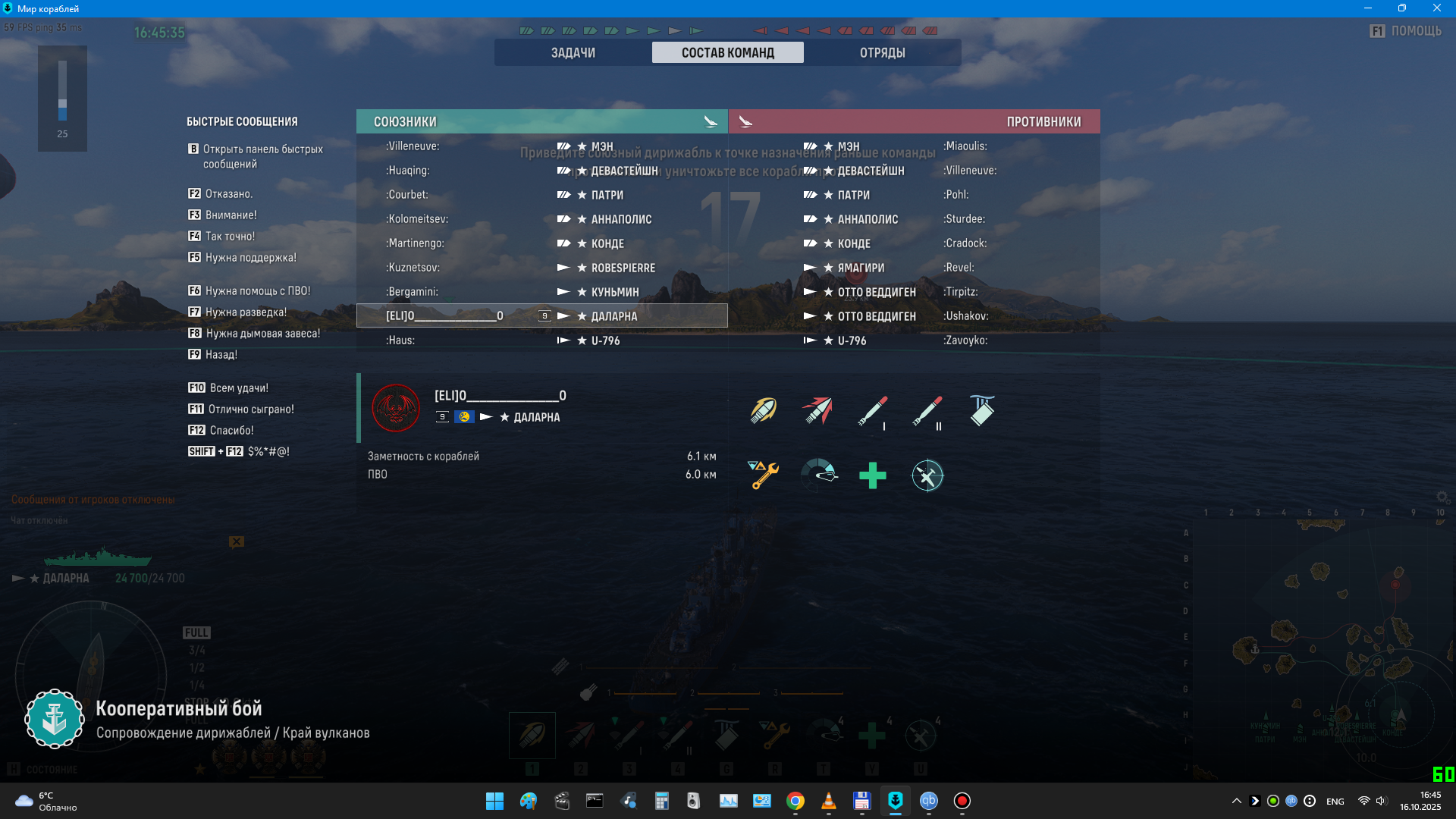1456x819 pixels.
Task: Click the Engine Boost gauge consumable
Action: point(819,475)
